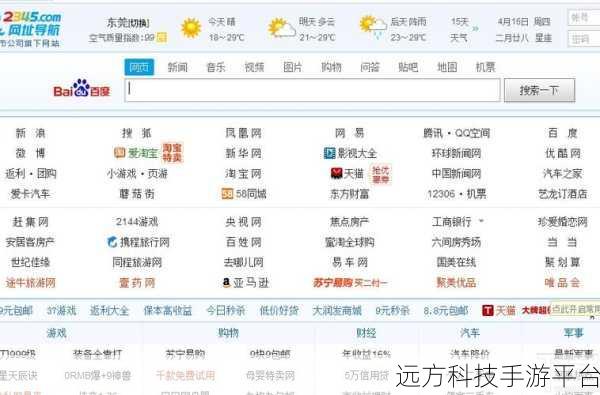Open the 财经 category heading
Viewport: 600px width, 395px height.
(367, 333)
